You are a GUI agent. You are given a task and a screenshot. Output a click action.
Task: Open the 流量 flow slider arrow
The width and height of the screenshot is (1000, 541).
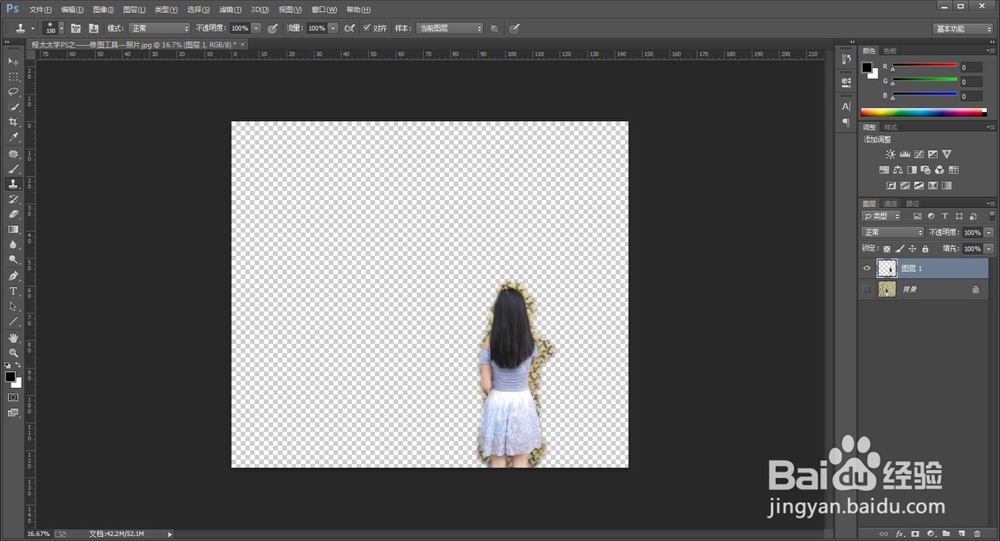tap(333, 28)
